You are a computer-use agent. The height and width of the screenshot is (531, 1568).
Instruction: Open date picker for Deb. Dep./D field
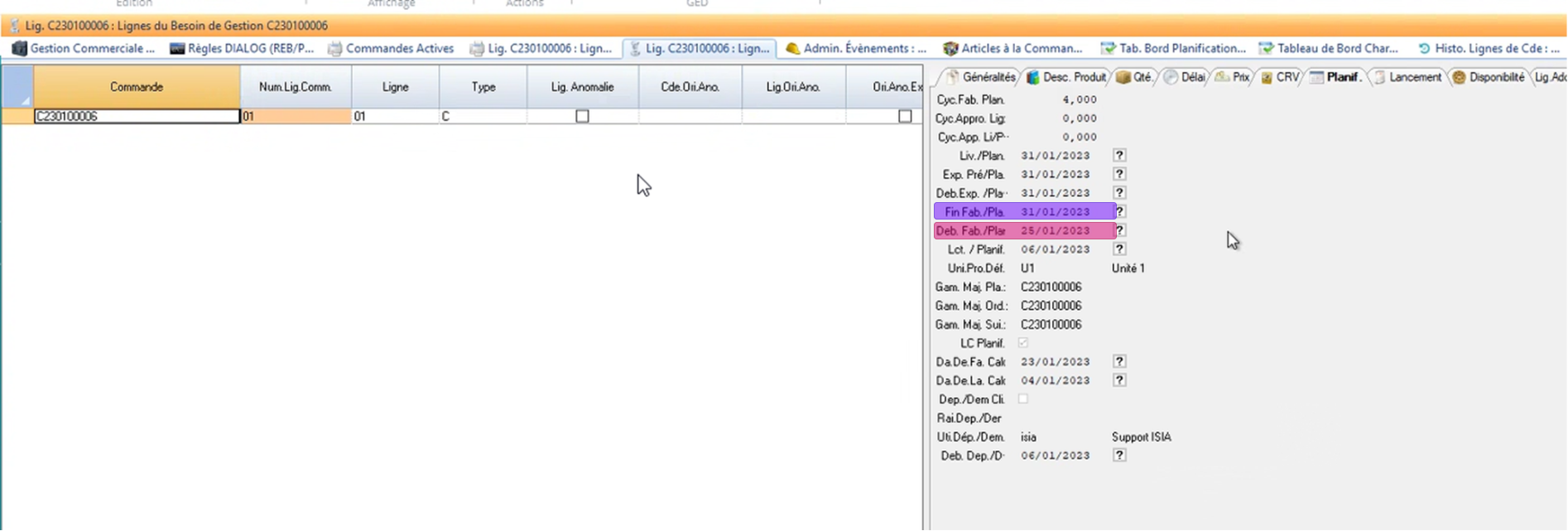[x=1119, y=456]
